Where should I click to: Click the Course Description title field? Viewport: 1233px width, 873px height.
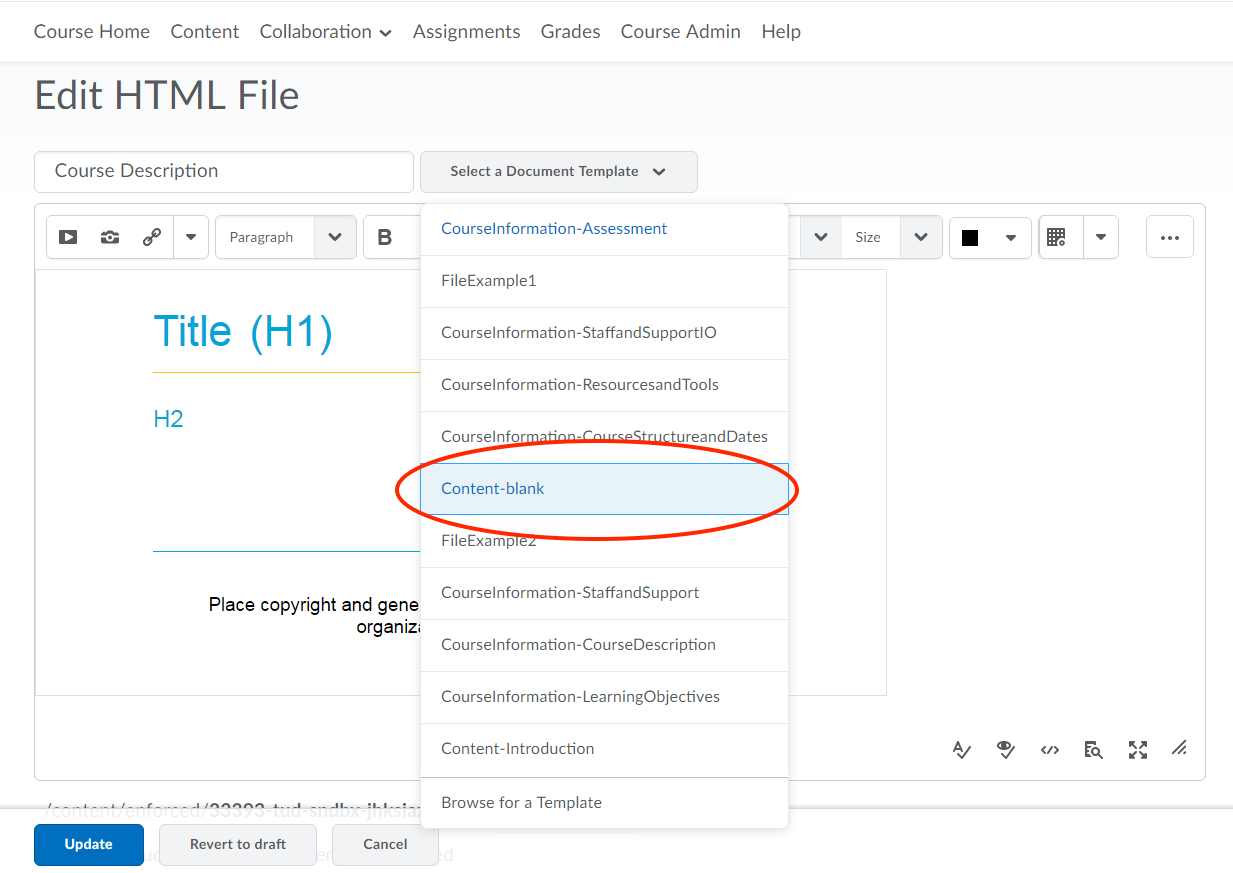[223, 171]
